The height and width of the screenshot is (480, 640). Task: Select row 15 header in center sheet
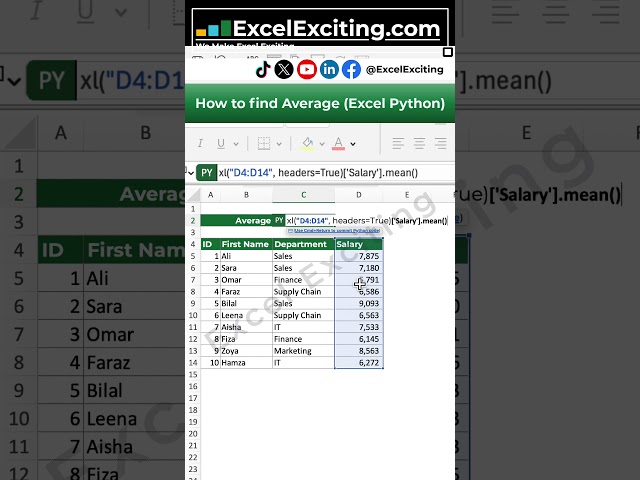point(193,374)
